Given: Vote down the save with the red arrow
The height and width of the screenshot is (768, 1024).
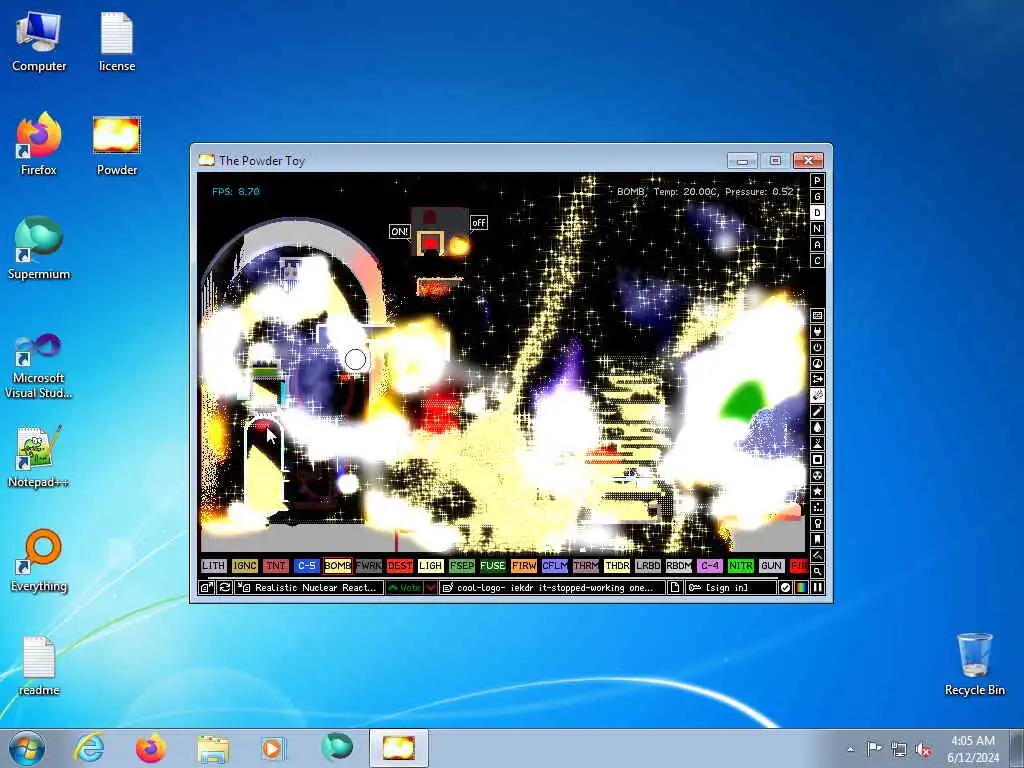Looking at the screenshot, I should coord(430,588).
